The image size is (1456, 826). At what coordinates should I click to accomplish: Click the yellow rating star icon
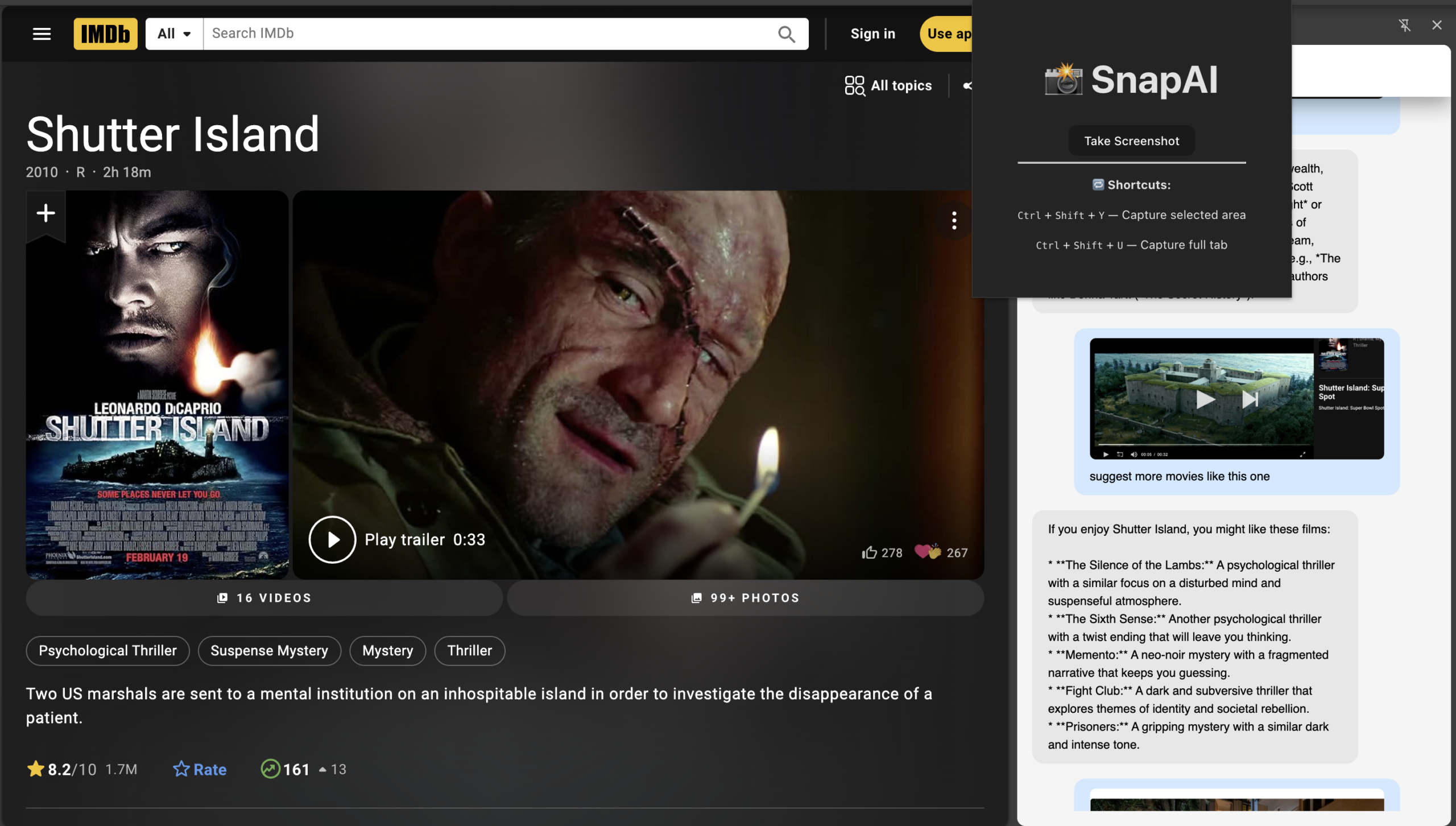pyautogui.click(x=35, y=769)
